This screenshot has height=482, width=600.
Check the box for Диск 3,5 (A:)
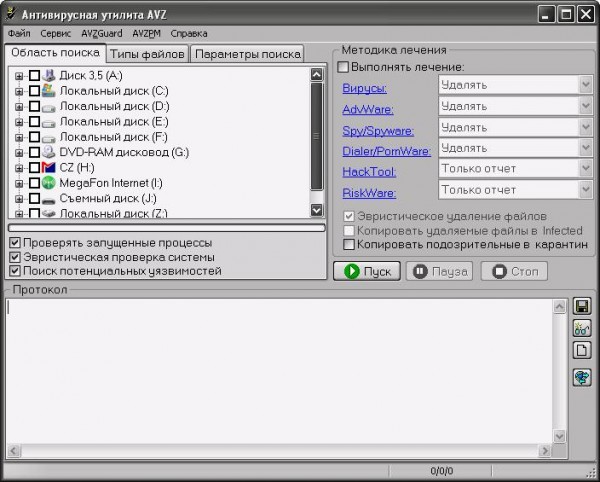[x=34, y=75]
